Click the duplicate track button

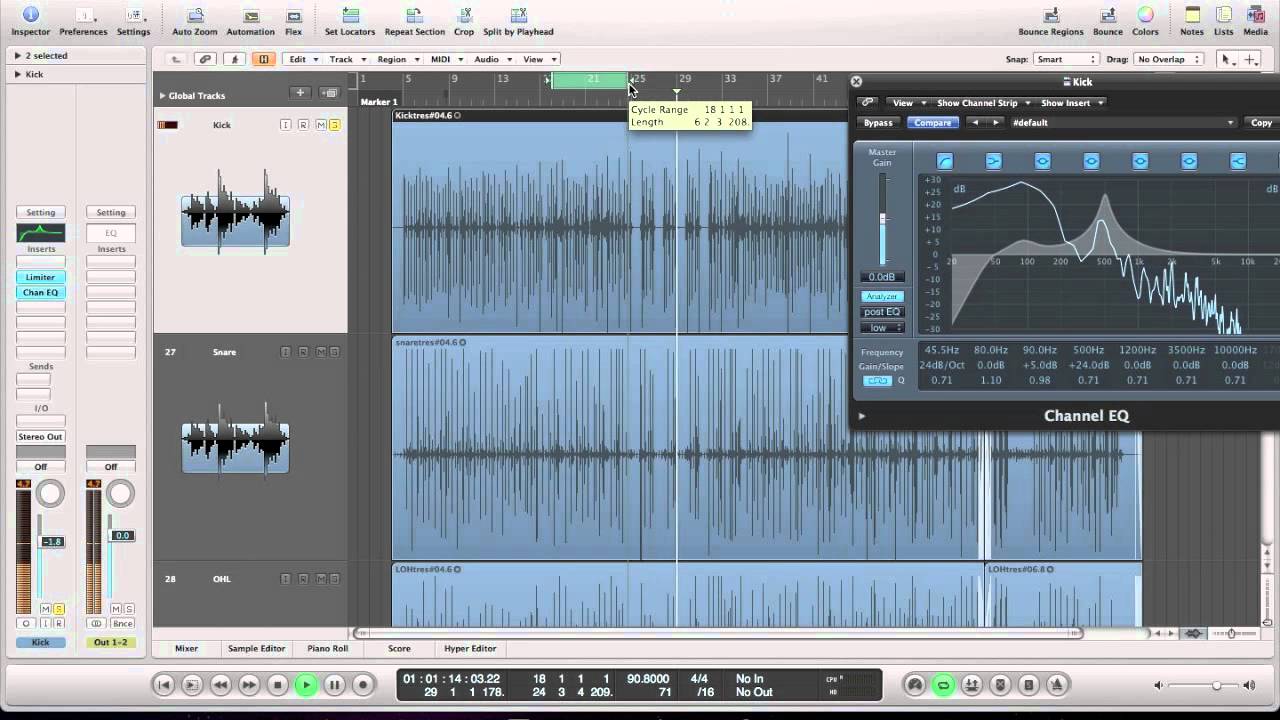pos(329,93)
